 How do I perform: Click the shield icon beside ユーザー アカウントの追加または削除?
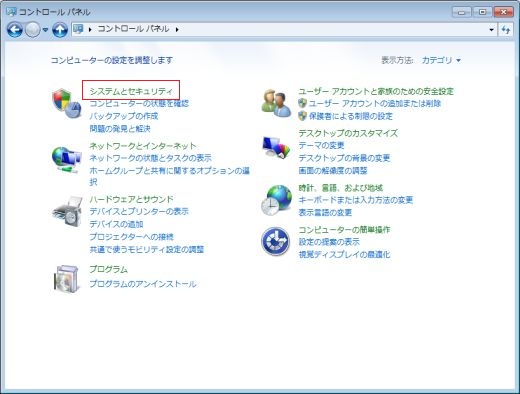(302, 103)
